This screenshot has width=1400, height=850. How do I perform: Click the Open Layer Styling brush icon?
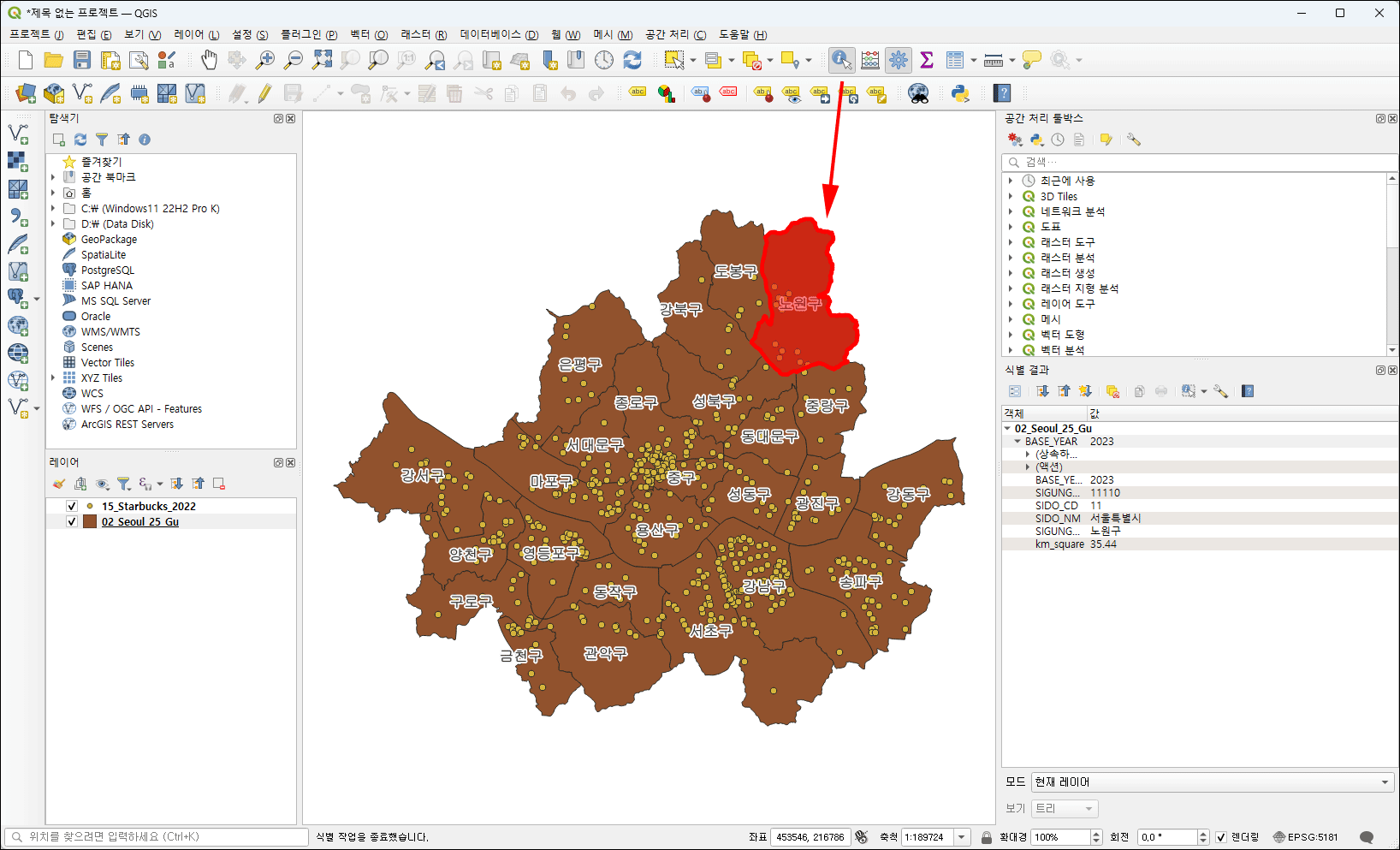pyautogui.click(x=59, y=484)
